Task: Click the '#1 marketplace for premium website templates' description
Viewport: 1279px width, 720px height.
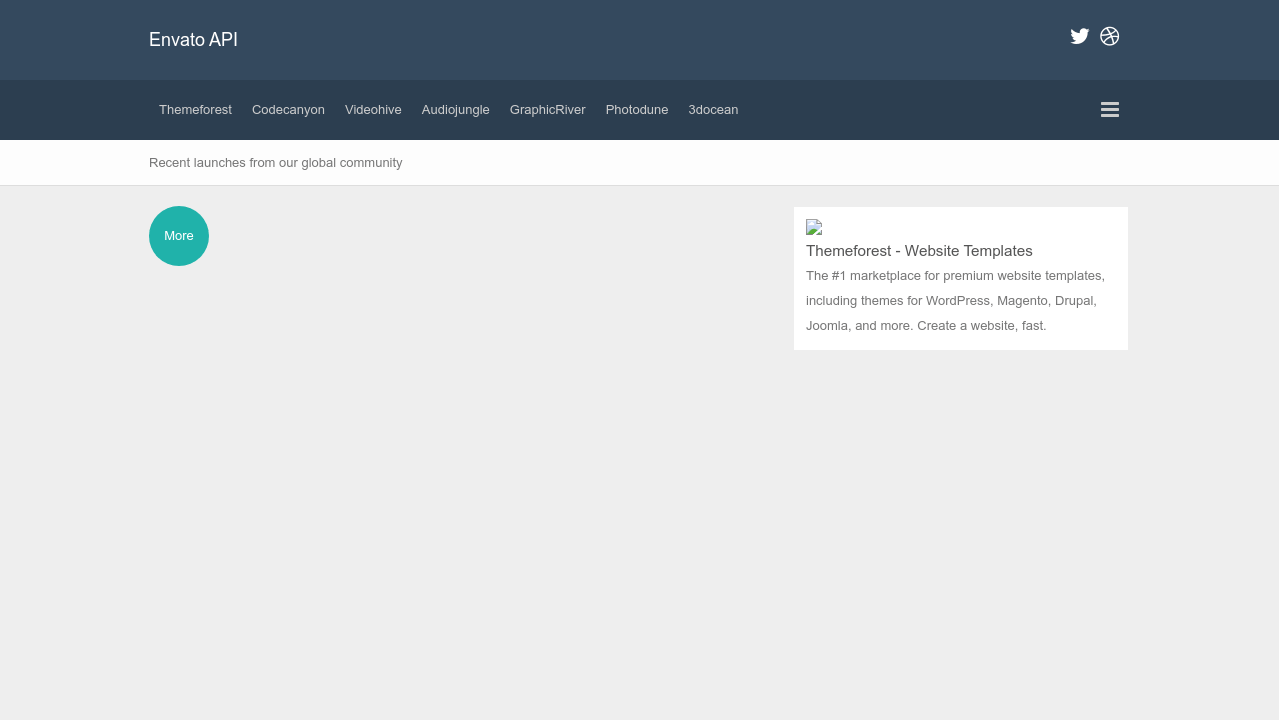Action: tap(955, 301)
